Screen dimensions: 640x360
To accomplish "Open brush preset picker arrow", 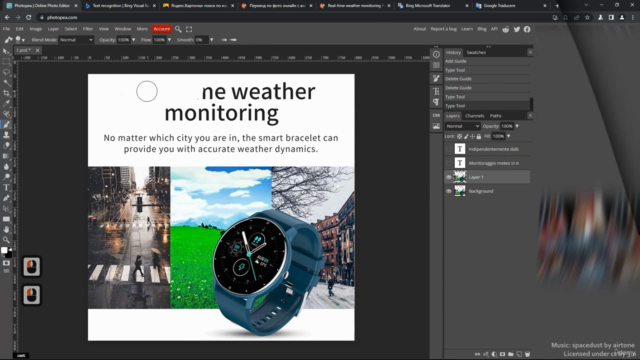I will tap(23, 40).
